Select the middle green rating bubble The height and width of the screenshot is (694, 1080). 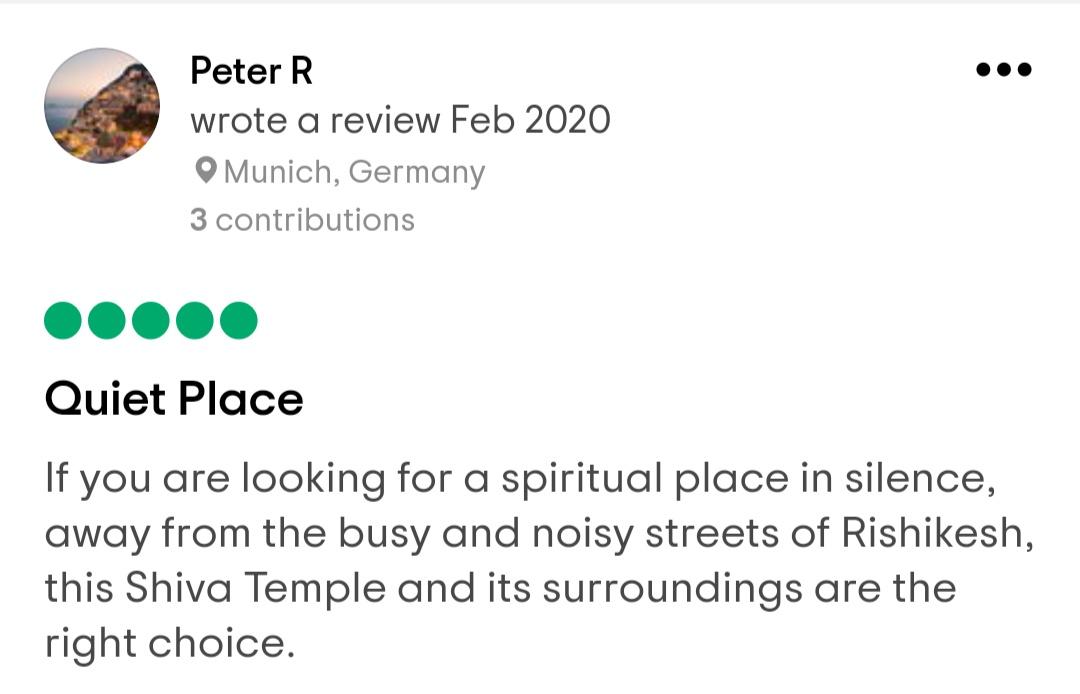point(151,320)
